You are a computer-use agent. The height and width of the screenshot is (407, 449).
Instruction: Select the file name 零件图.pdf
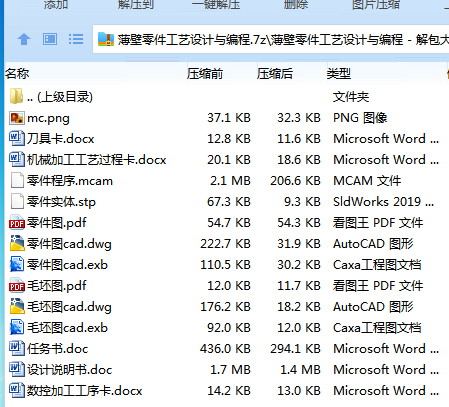[x=57, y=223]
